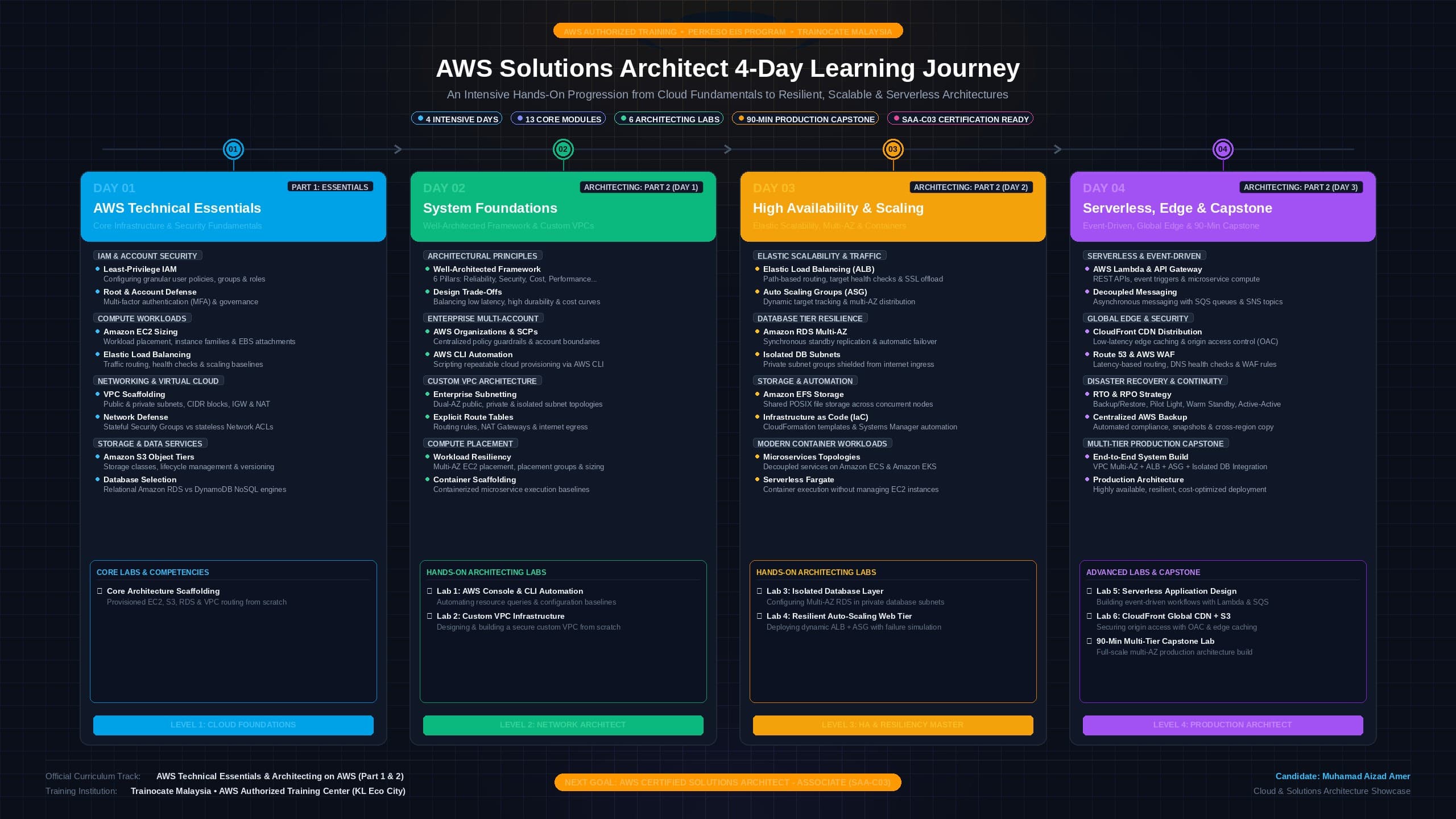Check Lab 3: Isolated Database Layer box
The height and width of the screenshot is (819, 1456).
coord(760,591)
